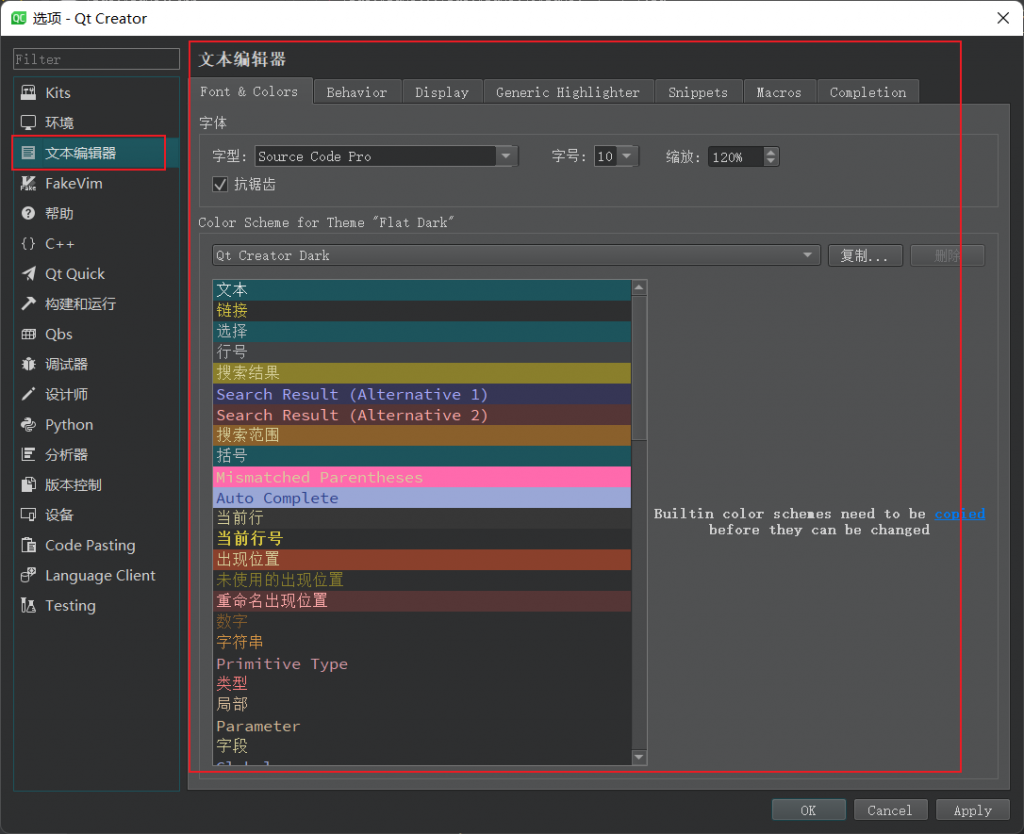
Task: Toggle the 抗锯齿 antialiasing checkbox
Action: tap(220, 185)
